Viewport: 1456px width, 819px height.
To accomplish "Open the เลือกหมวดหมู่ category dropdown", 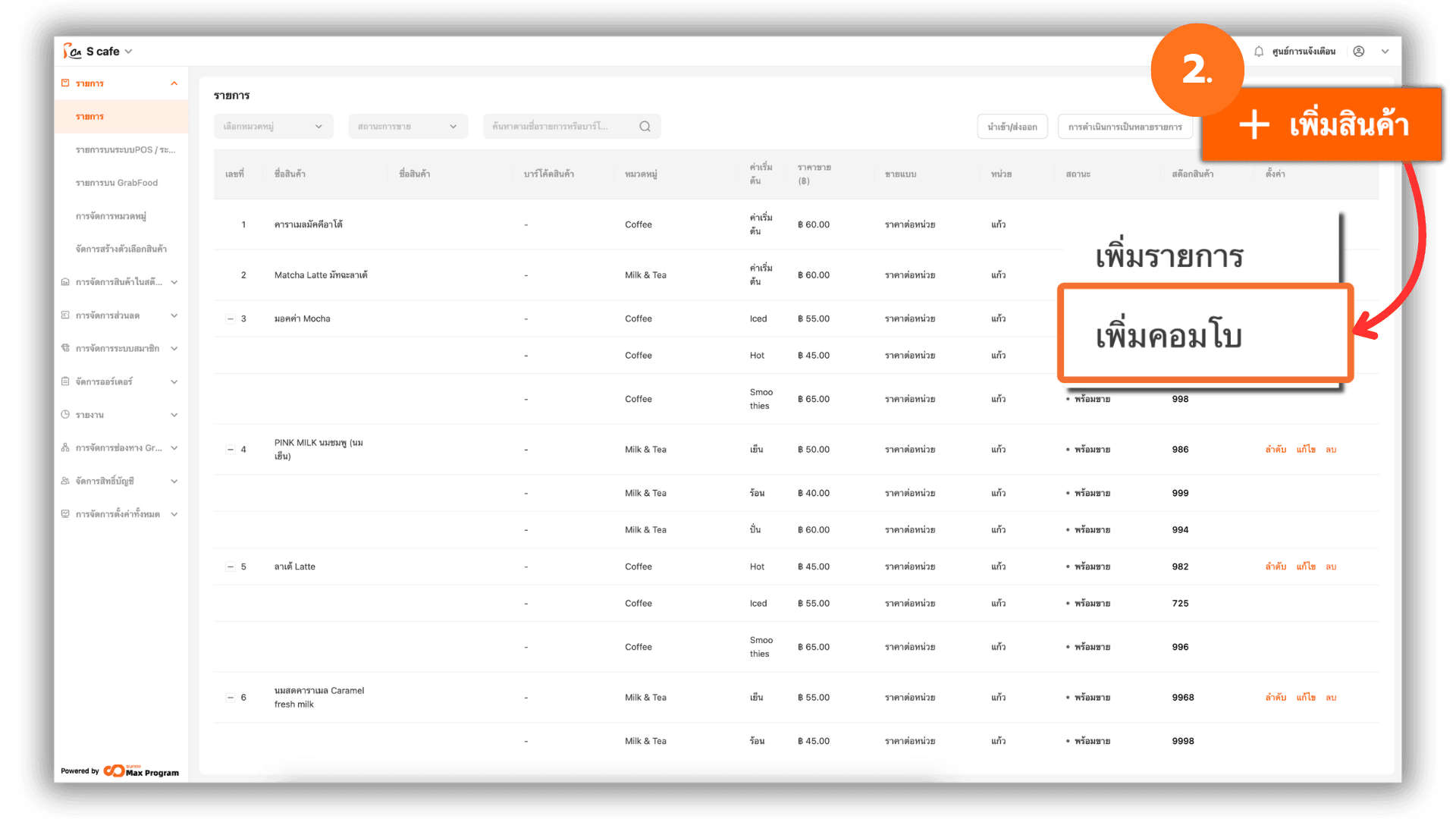I will pos(273,127).
